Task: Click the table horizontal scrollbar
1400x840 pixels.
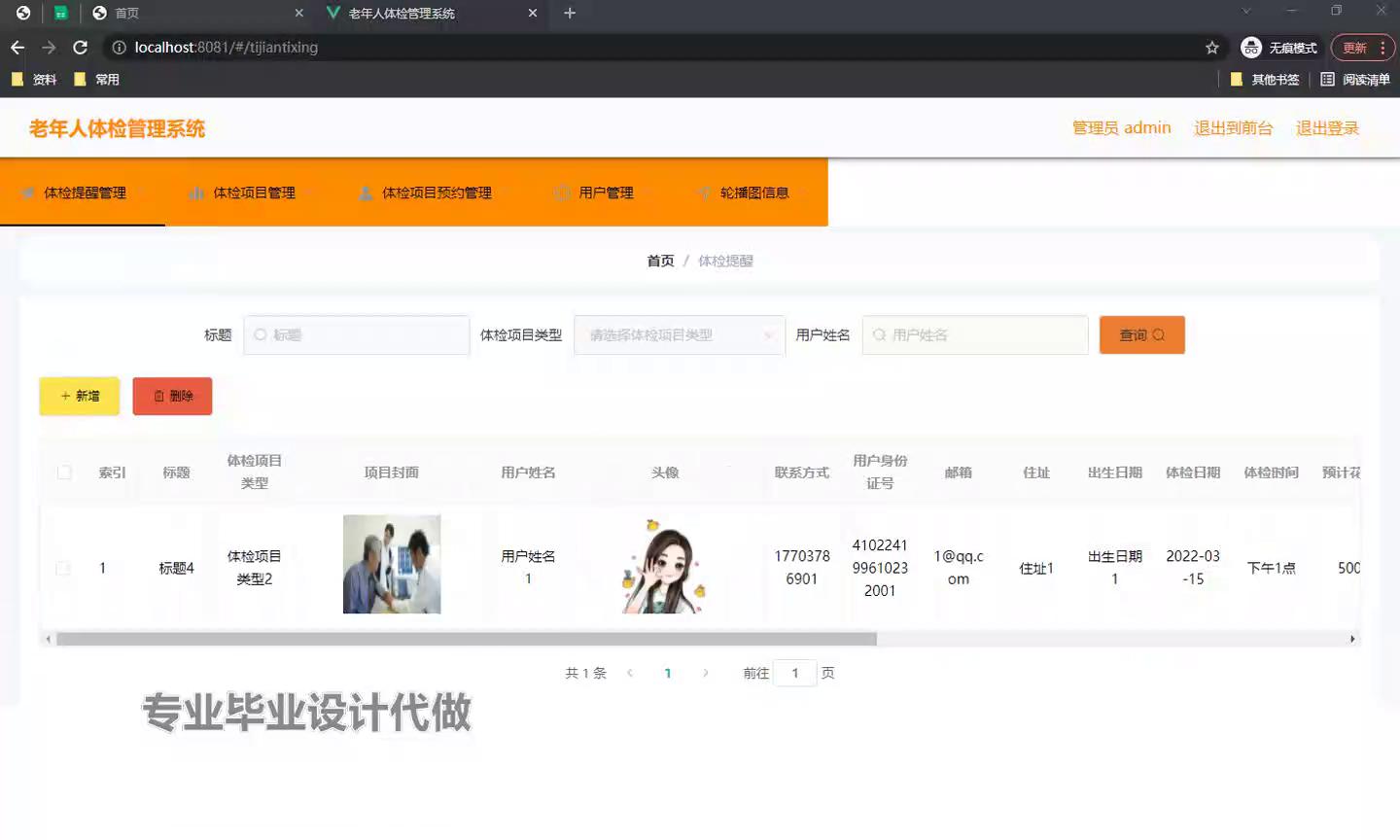Action: [467, 639]
